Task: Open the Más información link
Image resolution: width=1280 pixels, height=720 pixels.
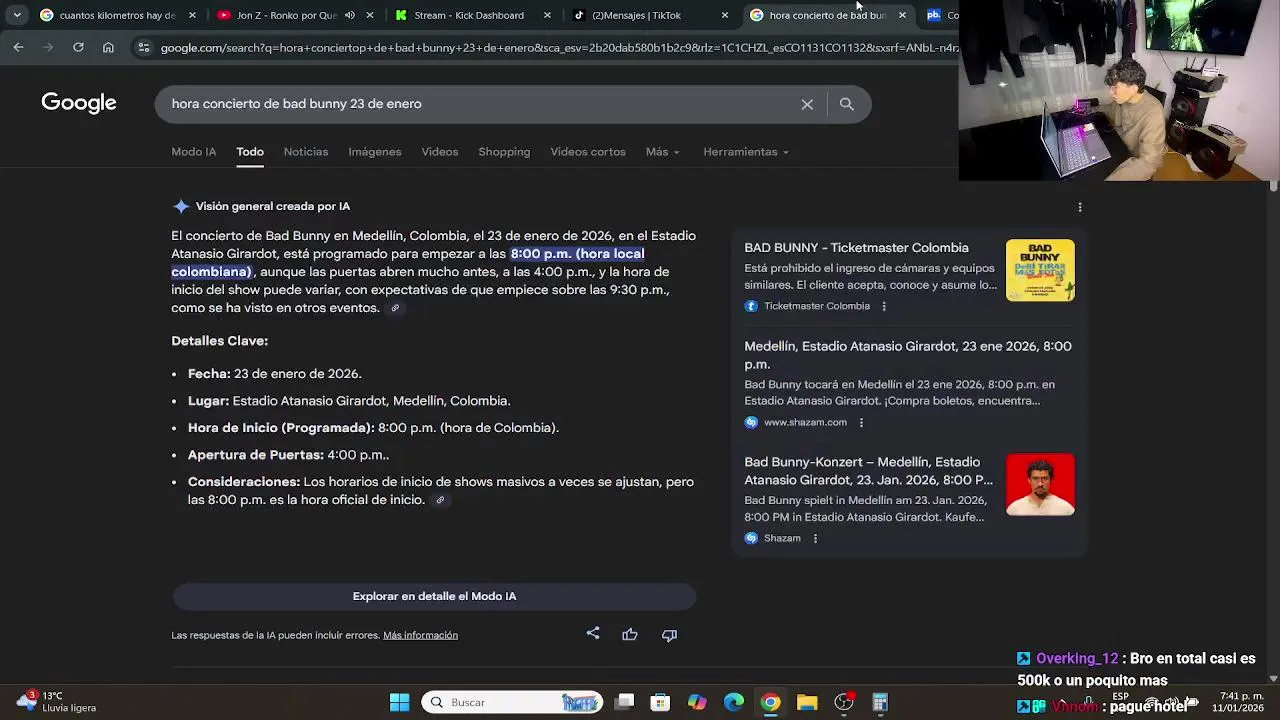Action: (420, 635)
